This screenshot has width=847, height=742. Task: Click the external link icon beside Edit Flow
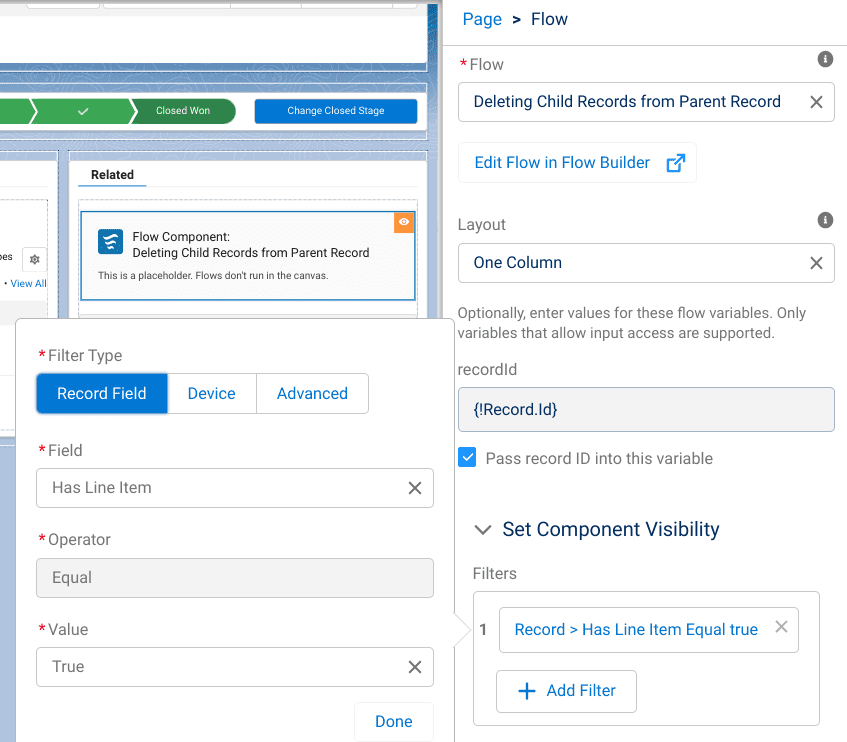coord(675,163)
